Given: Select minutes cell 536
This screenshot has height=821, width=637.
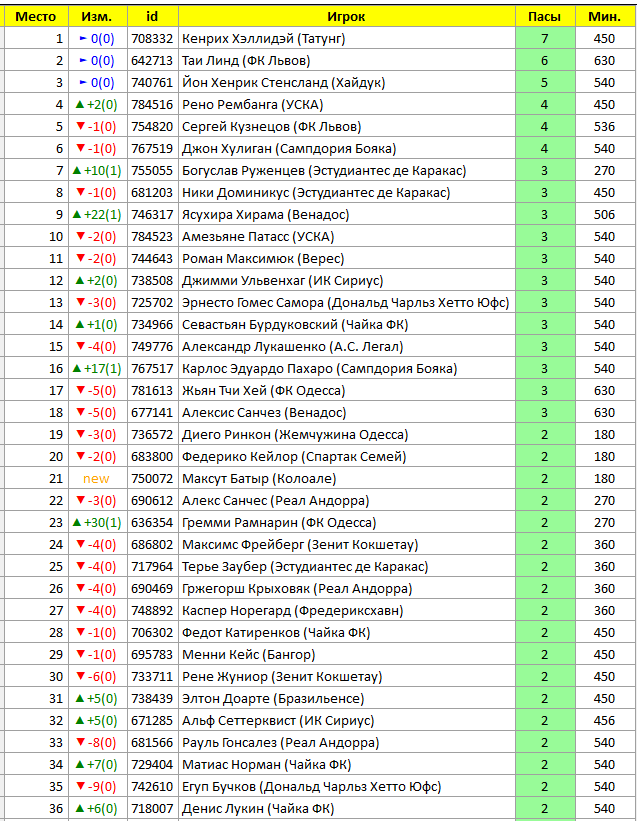Looking at the screenshot, I should (605, 127).
